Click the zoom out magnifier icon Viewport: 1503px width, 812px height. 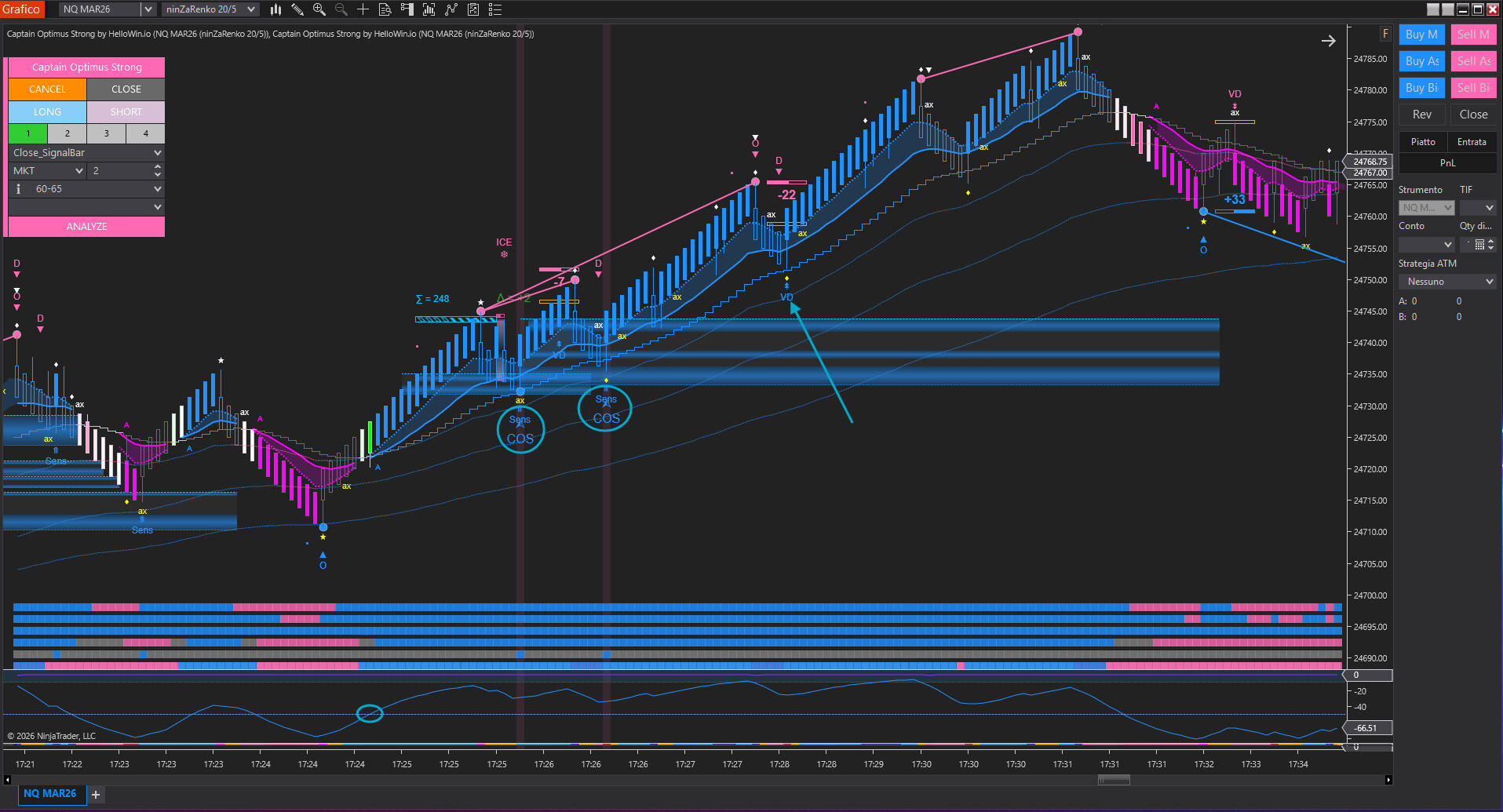341,9
